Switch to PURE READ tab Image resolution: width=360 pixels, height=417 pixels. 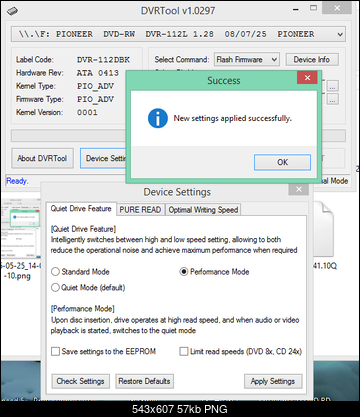pos(140,210)
